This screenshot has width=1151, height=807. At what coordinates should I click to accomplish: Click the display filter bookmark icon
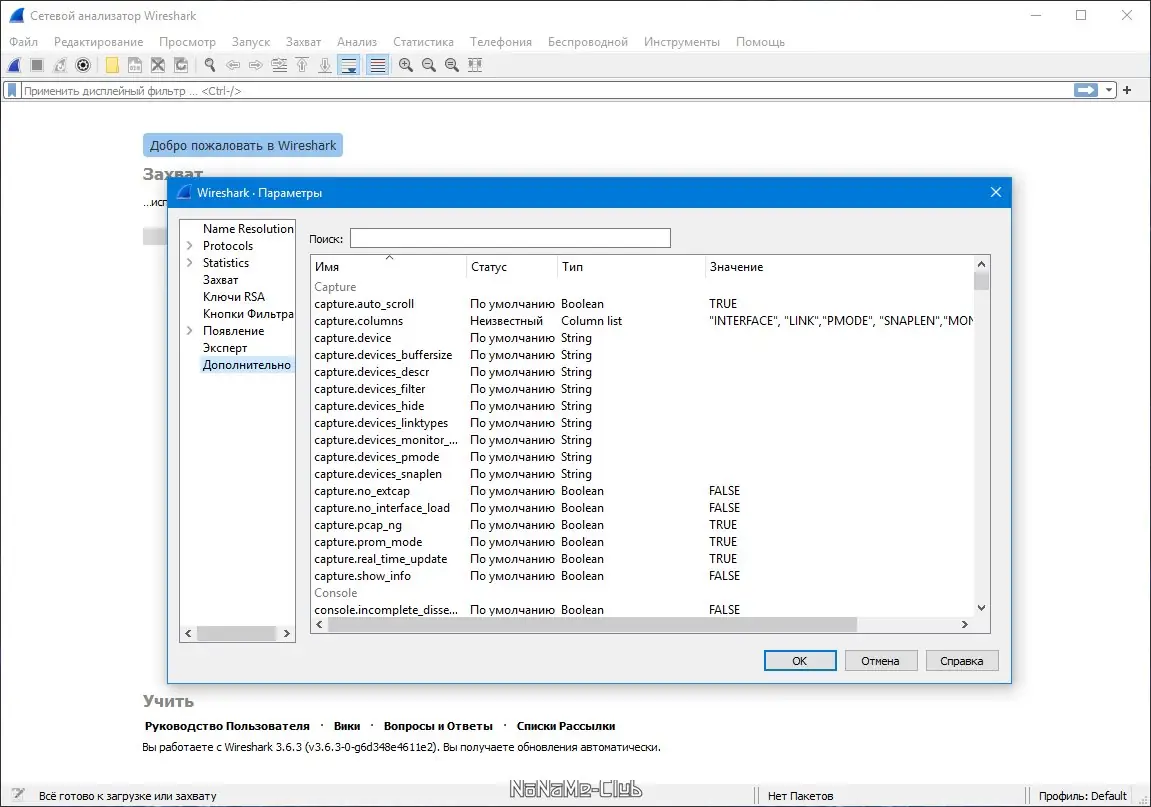tap(12, 90)
